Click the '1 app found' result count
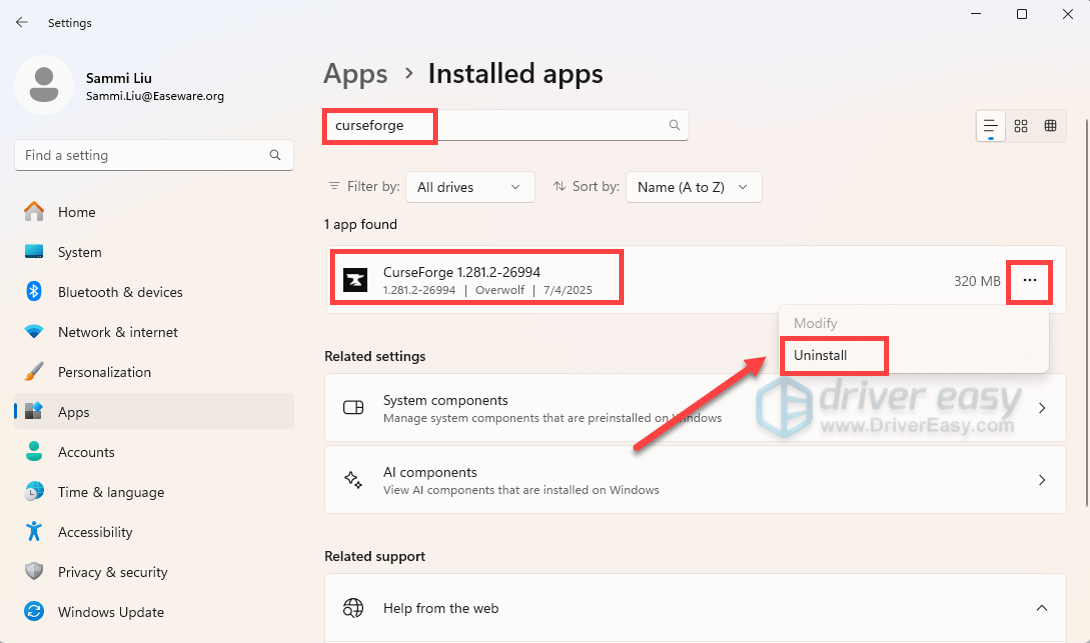Image resolution: width=1090 pixels, height=643 pixels. (x=360, y=225)
